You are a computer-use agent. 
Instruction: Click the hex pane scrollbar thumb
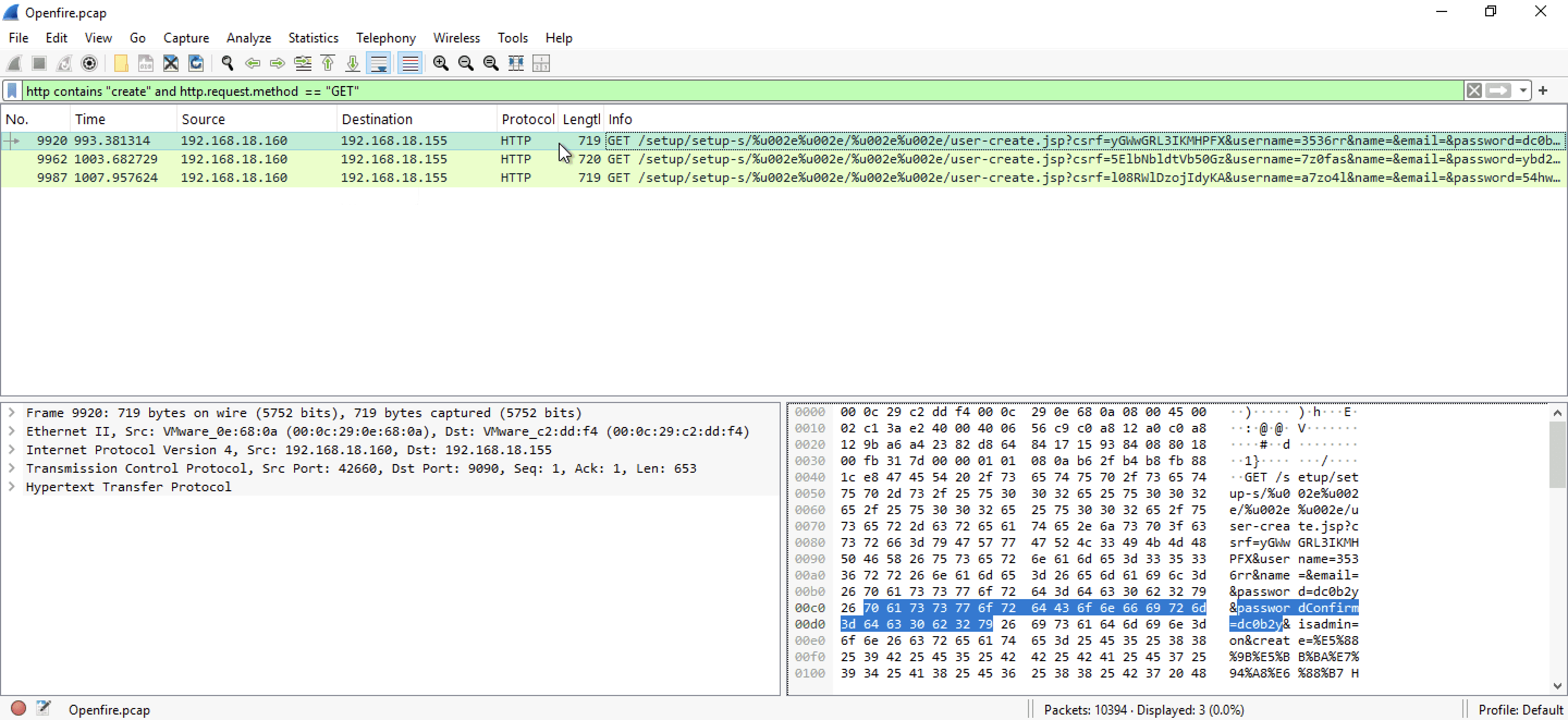tap(1557, 454)
